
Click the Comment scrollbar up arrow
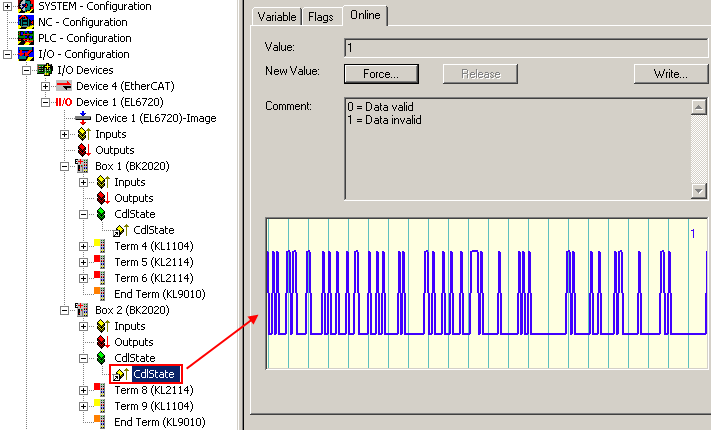[699, 107]
